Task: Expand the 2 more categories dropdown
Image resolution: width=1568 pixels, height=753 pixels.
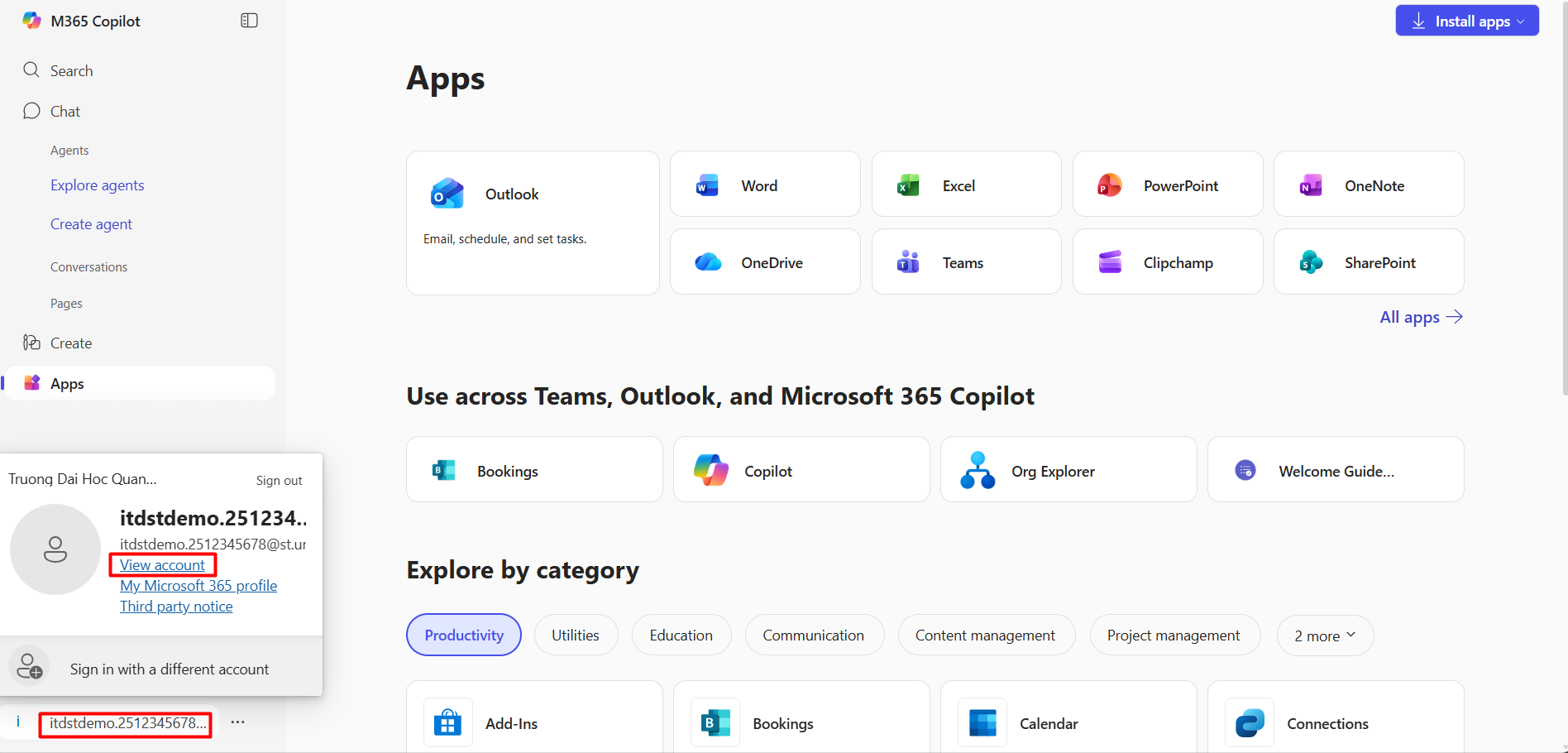Action: (x=1324, y=635)
